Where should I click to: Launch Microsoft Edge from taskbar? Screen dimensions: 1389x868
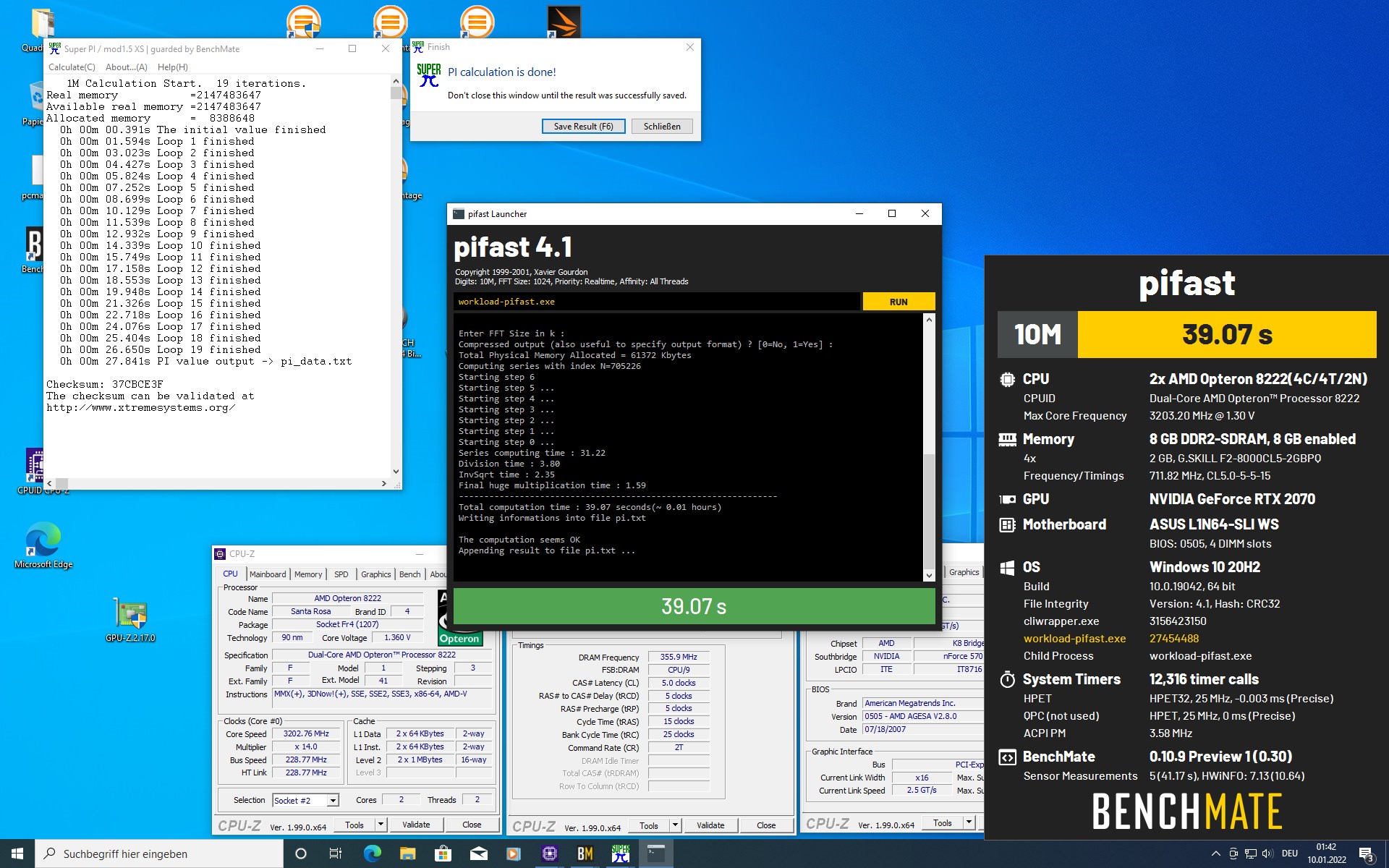coord(372,854)
